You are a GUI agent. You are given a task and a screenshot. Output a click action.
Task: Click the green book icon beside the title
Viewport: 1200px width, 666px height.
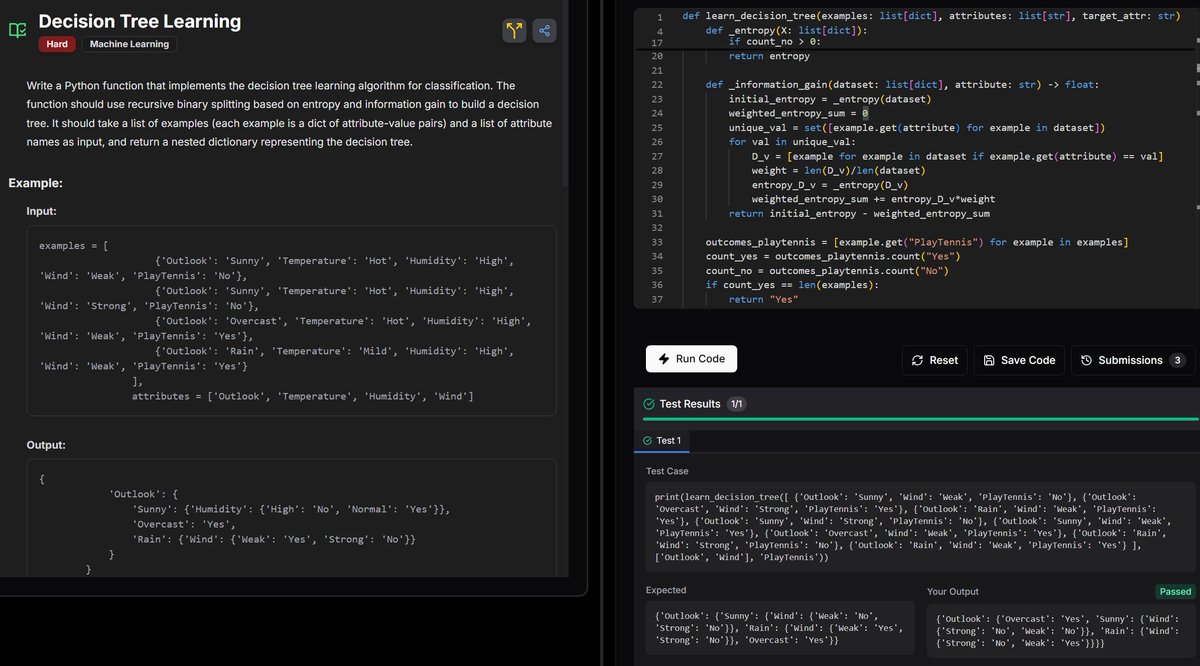[17, 30]
